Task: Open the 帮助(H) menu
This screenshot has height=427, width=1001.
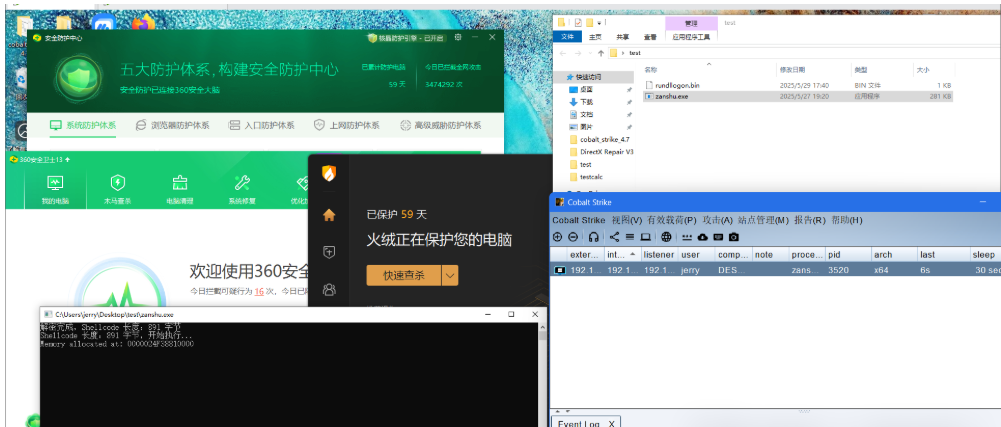Action: click(x=847, y=220)
